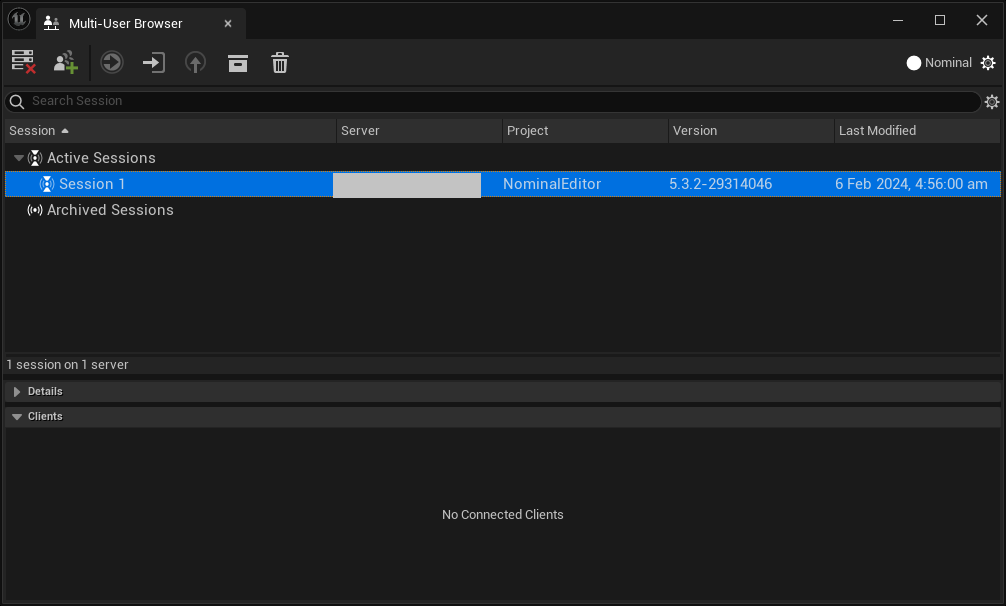Click the archive session box icon
1006x606 pixels.
pyautogui.click(x=237, y=62)
